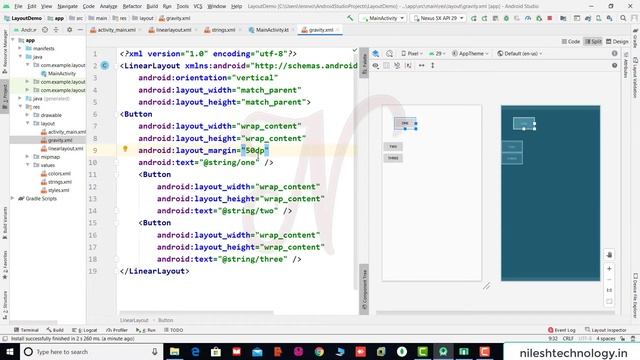Image resolution: width=640 pixels, height=360 pixels.
Task: Open the Build menu
Action: pos(152,6)
